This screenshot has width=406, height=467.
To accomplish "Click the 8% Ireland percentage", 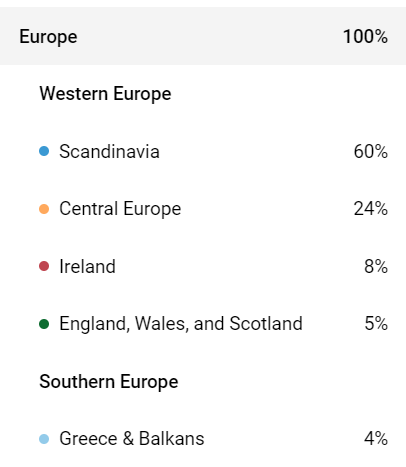I will (x=376, y=266).
